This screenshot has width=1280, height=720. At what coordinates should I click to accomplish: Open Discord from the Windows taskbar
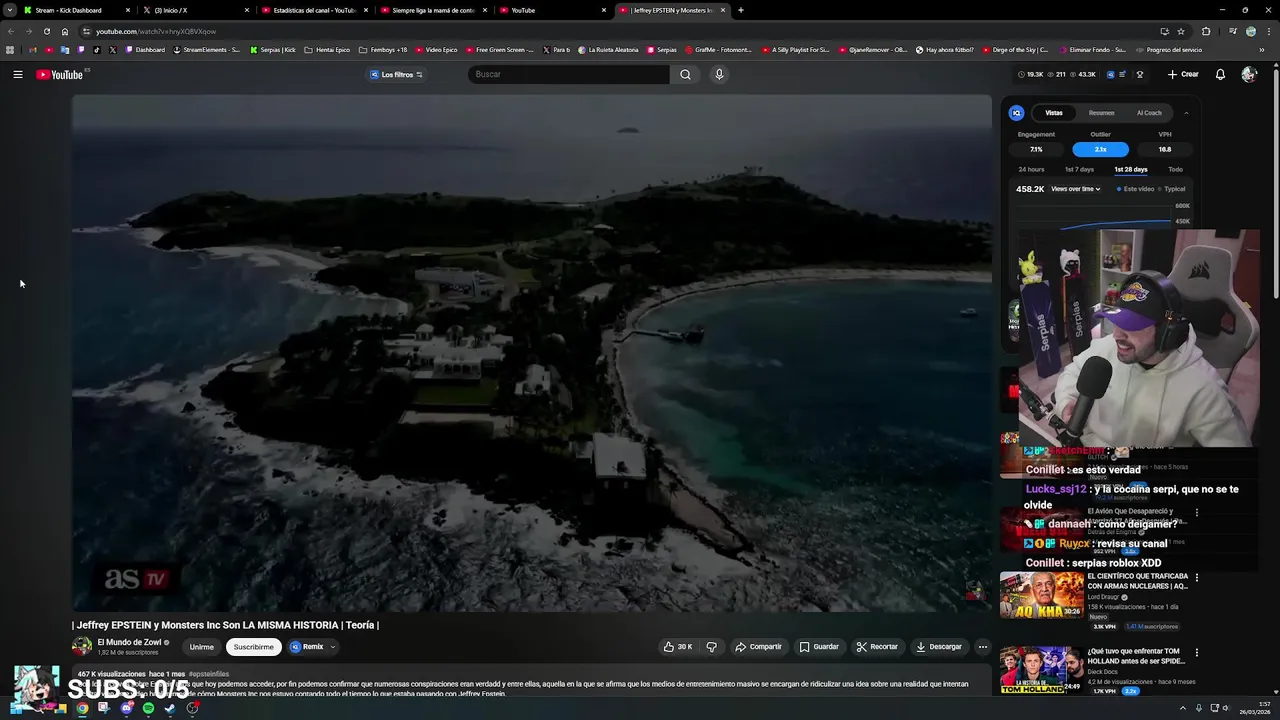click(126, 708)
